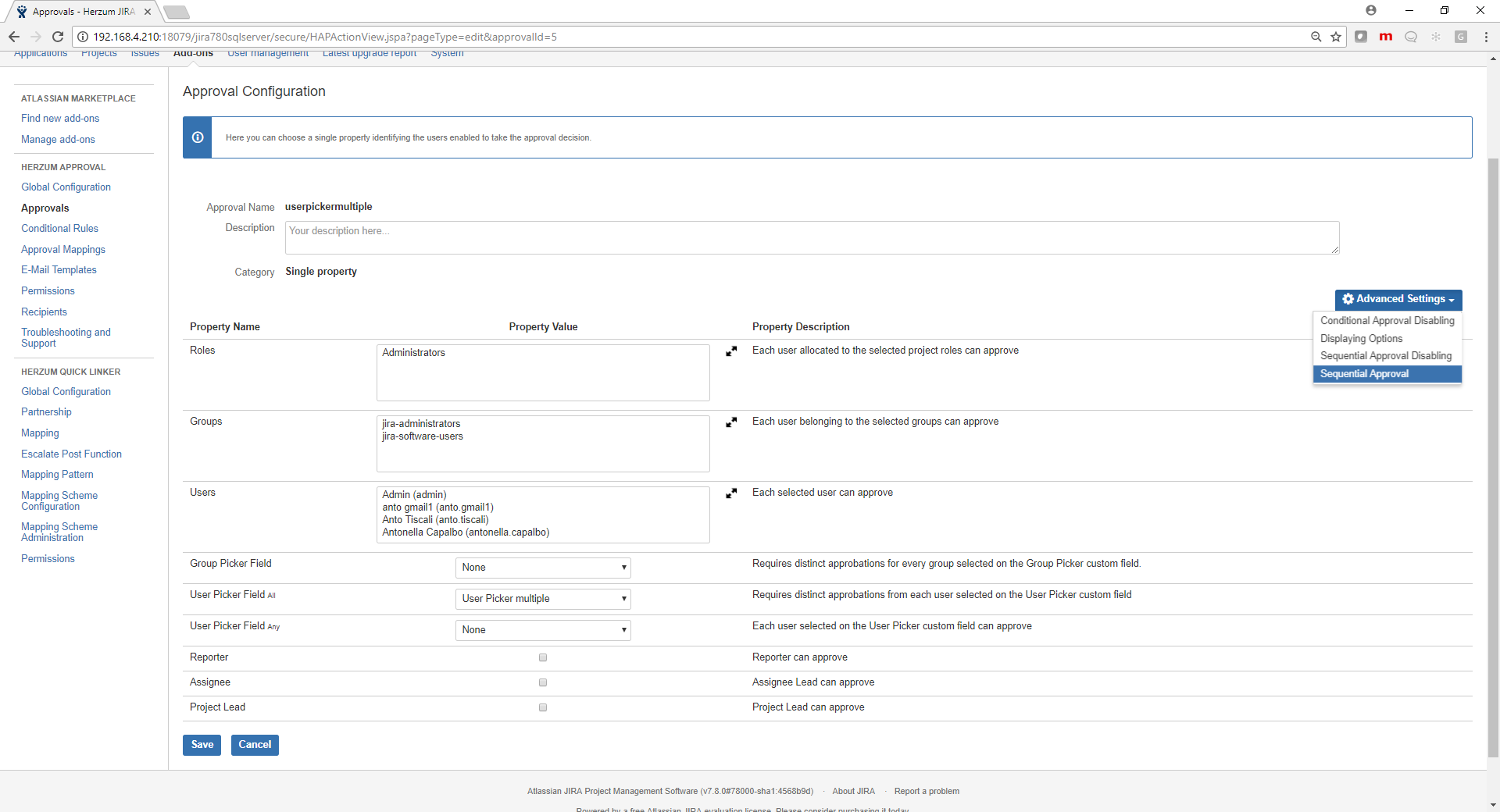Viewport: 1500px width, 812px height.
Task: Click the info icon in the blue banner
Action: [198, 137]
